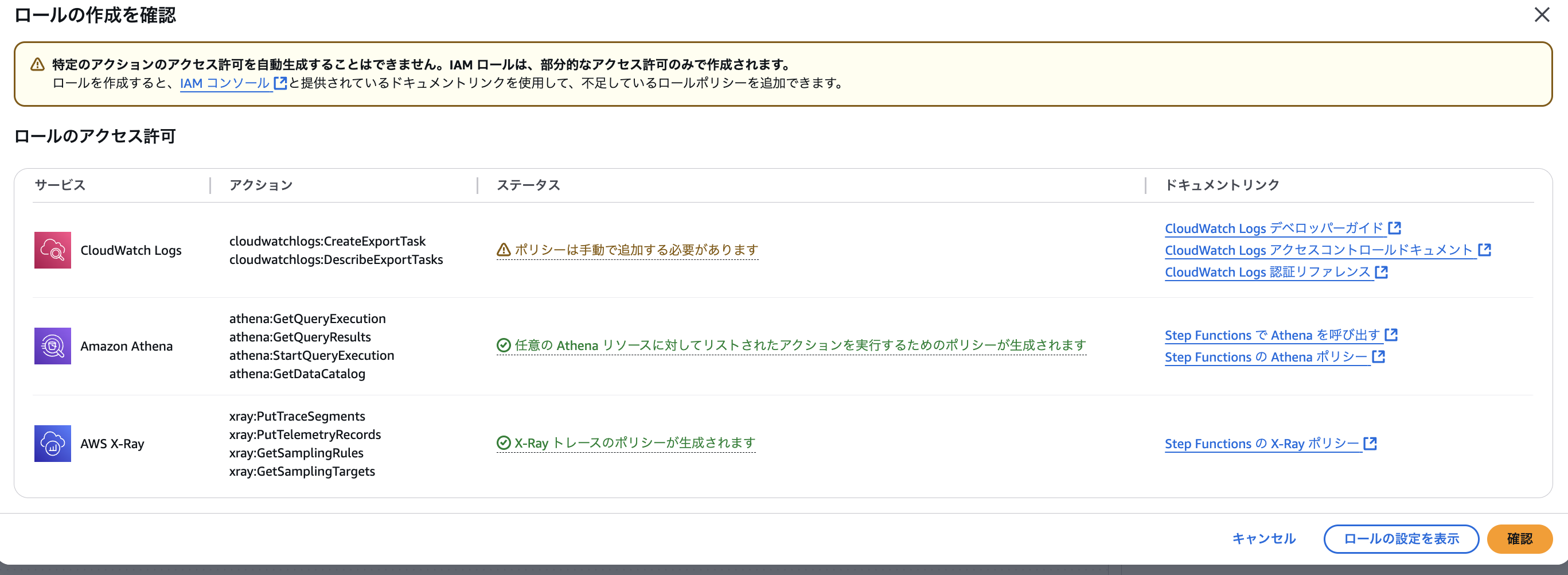Click the アクション column header

(261, 185)
